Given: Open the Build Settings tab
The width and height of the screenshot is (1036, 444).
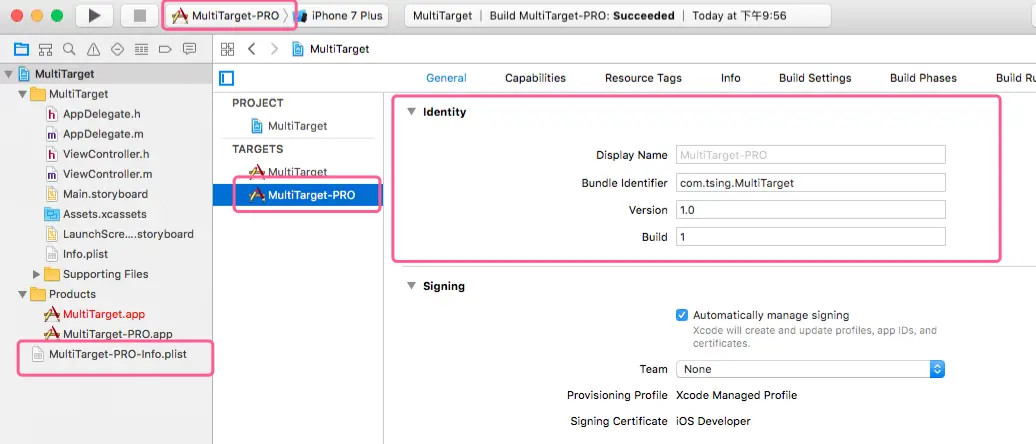Looking at the screenshot, I should coord(815,78).
